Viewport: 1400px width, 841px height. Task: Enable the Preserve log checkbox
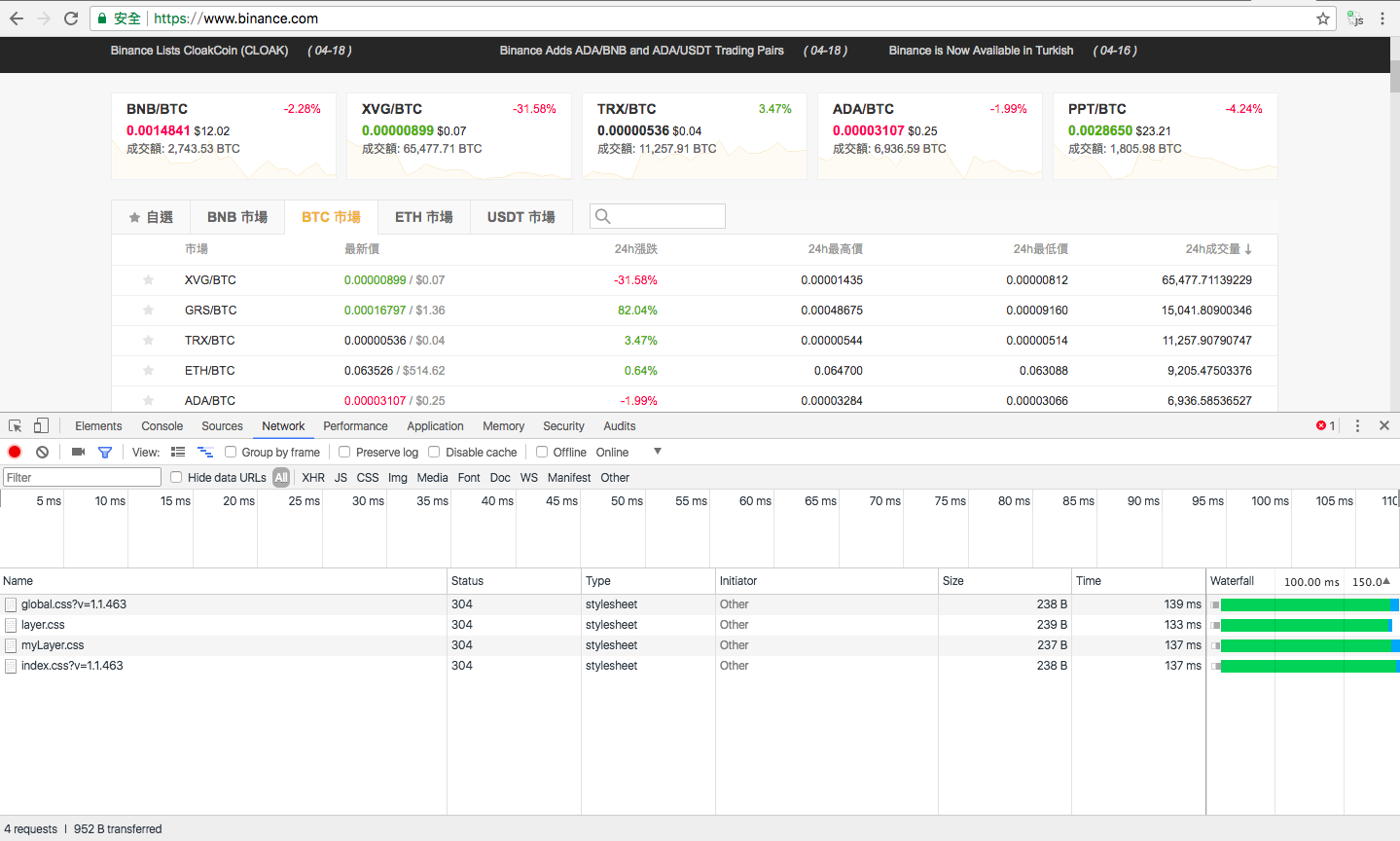pyautogui.click(x=344, y=452)
